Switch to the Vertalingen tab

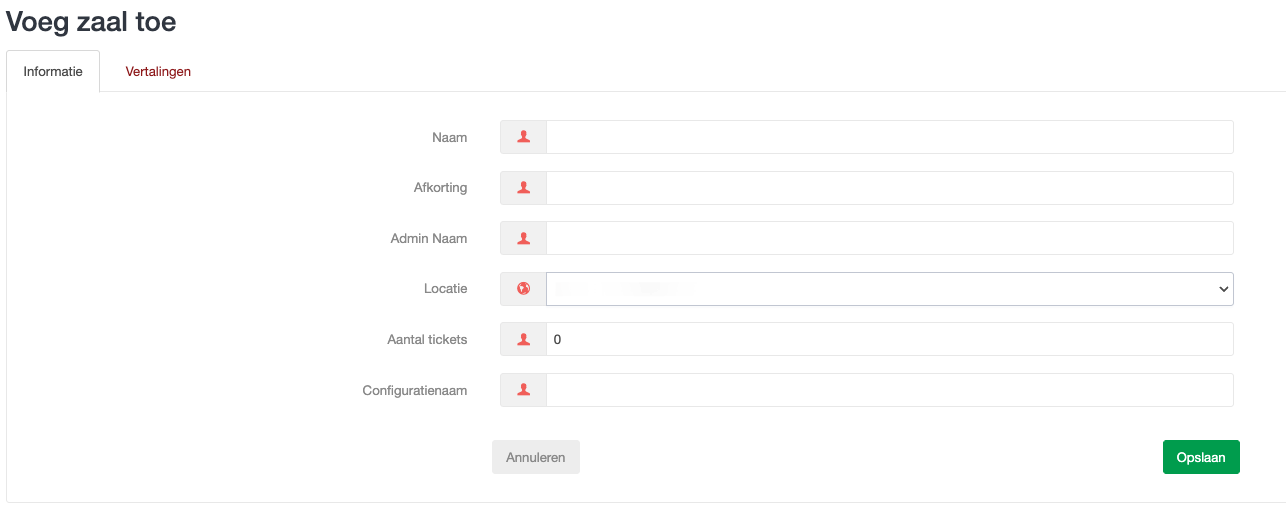click(158, 72)
